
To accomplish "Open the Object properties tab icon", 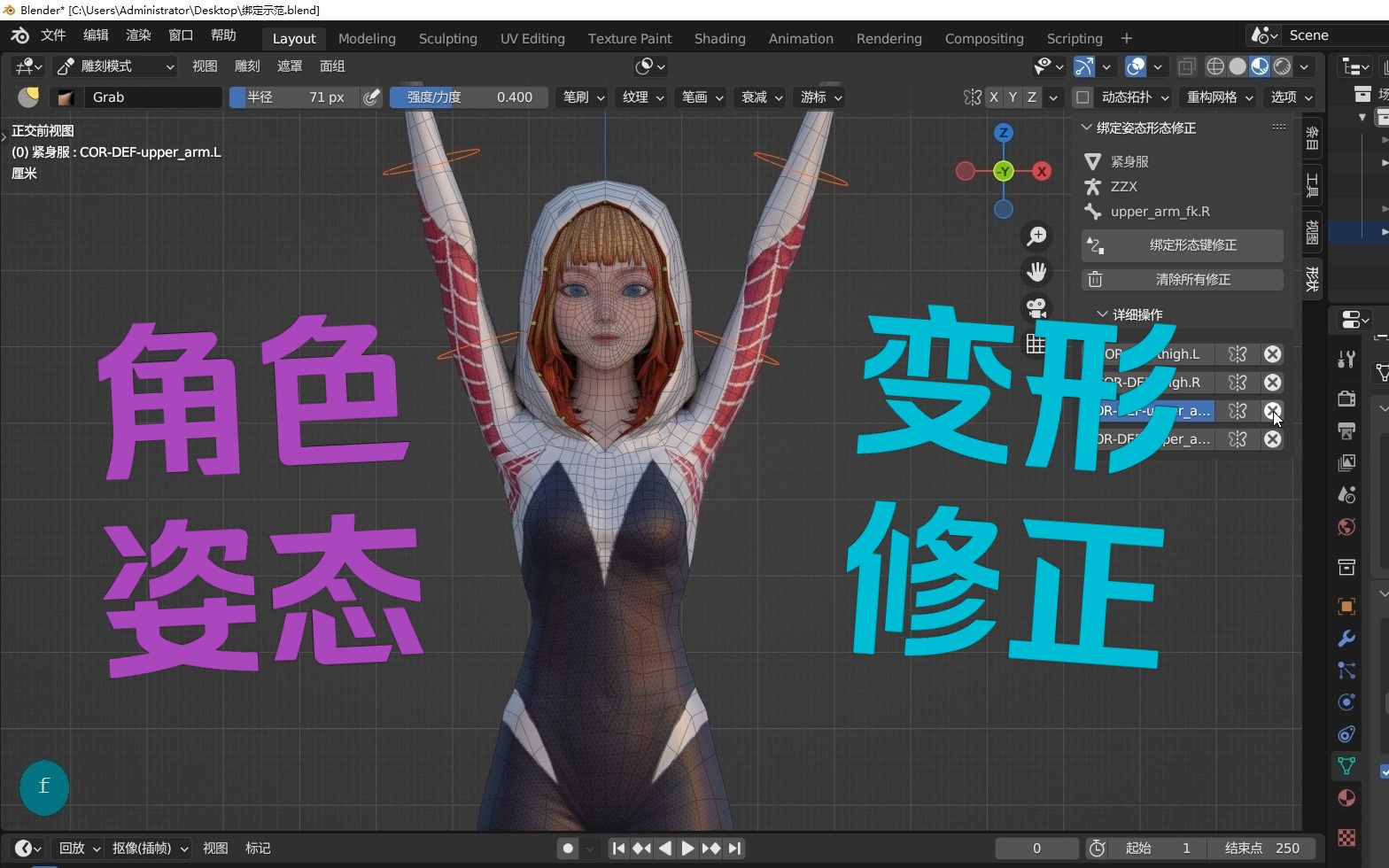I will coord(1346,607).
